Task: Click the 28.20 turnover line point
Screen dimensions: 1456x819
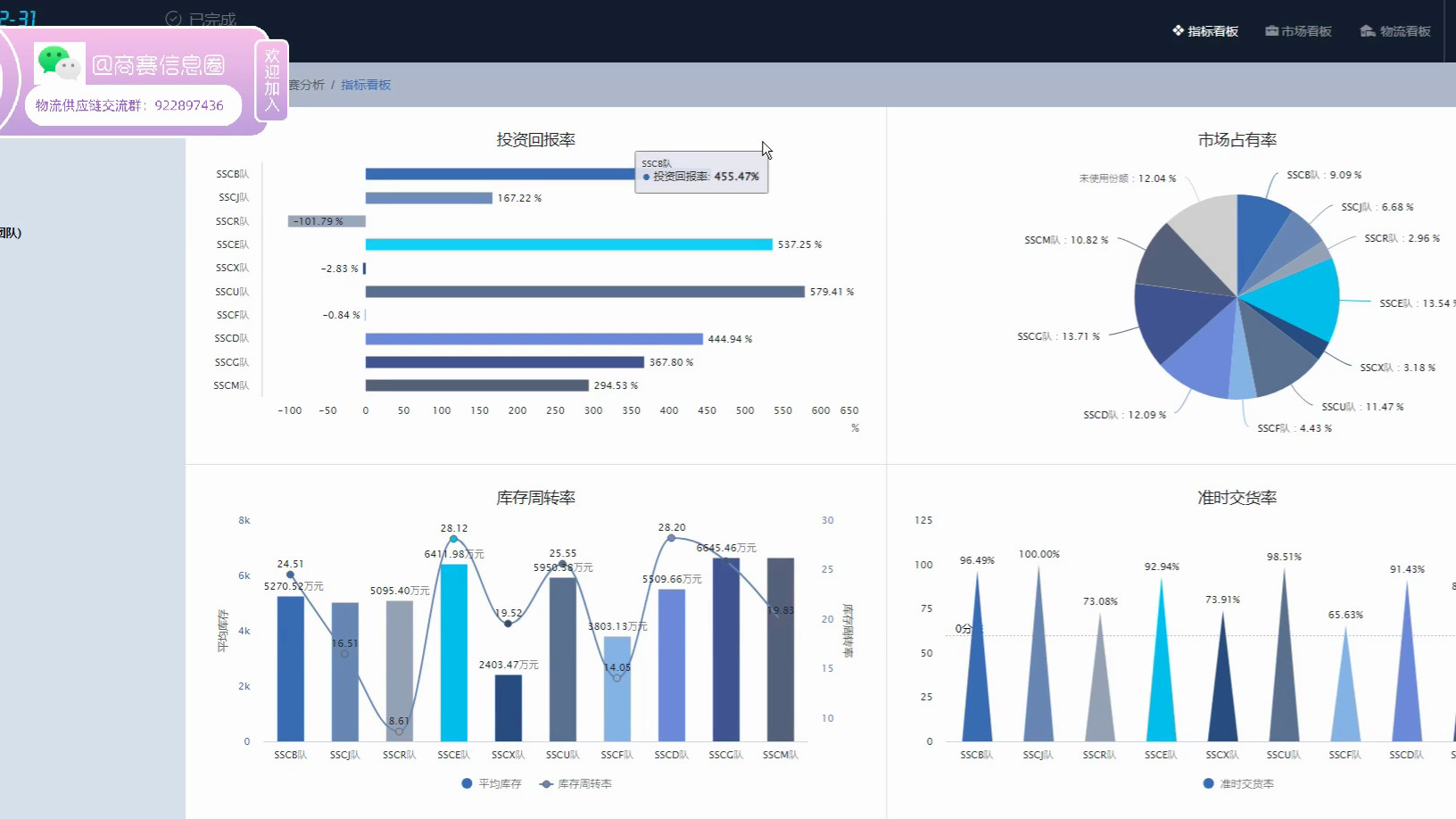Action: coord(671,538)
